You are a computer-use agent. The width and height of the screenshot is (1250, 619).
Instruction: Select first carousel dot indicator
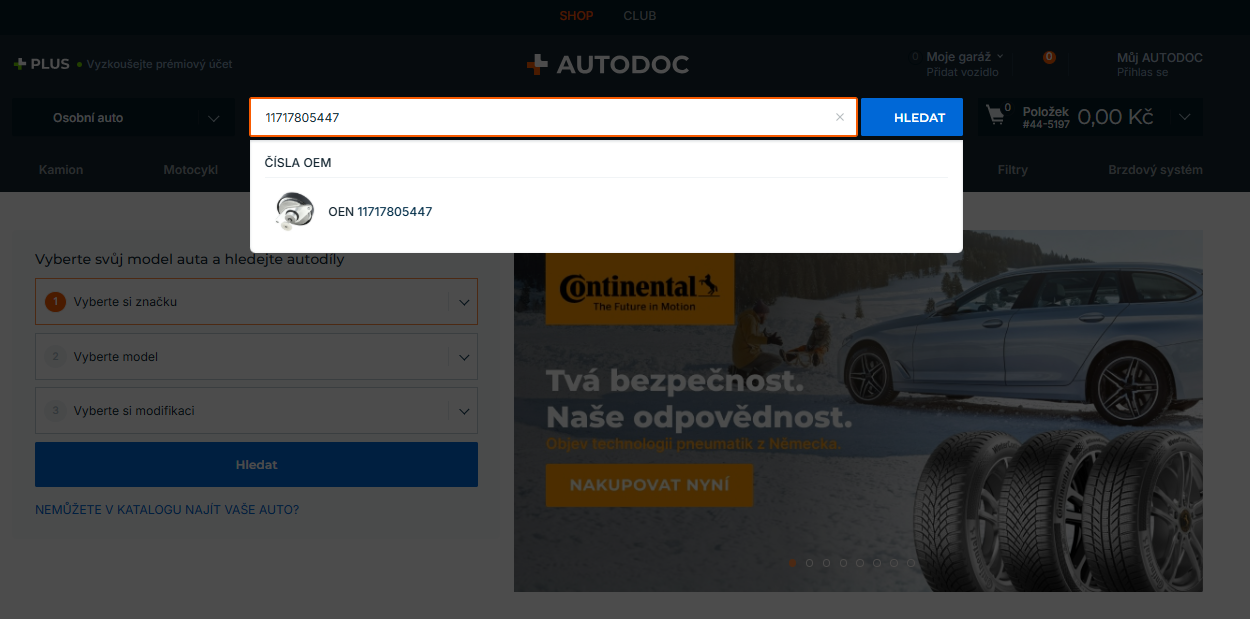click(793, 563)
